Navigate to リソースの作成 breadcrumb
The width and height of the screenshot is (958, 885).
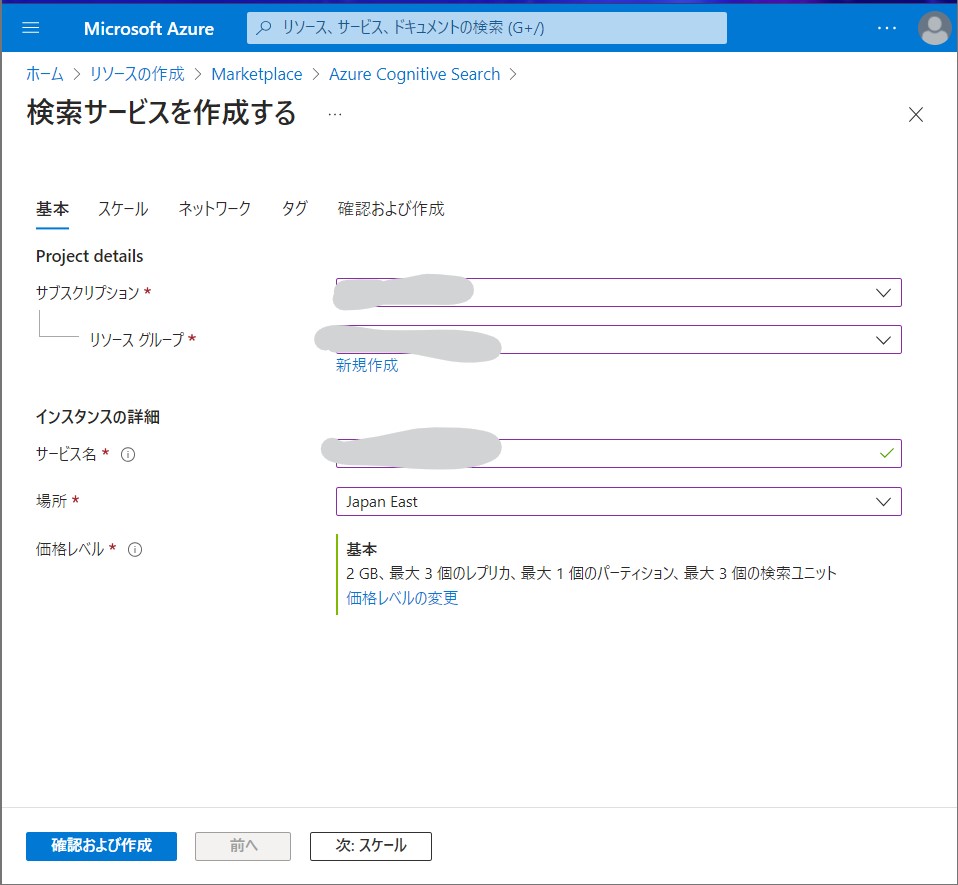pos(137,75)
